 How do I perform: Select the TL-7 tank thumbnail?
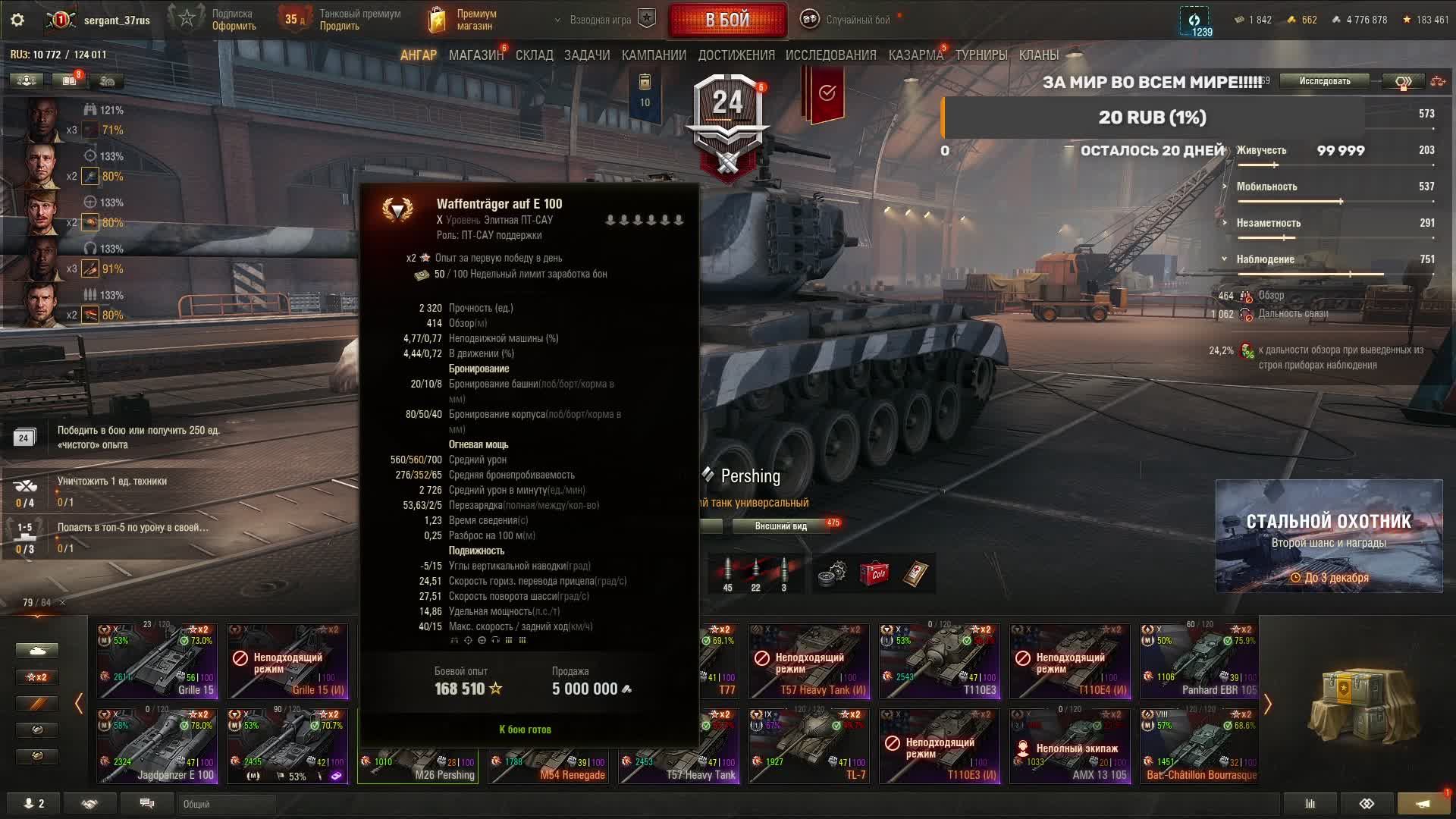(x=809, y=745)
